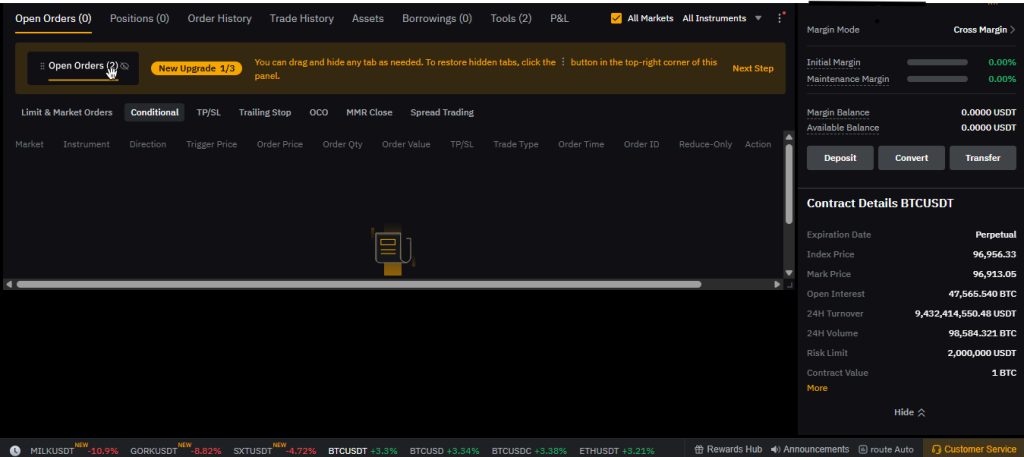The height and width of the screenshot is (457, 1024).
Task: Click the Order Qty column header
Action: (342, 144)
